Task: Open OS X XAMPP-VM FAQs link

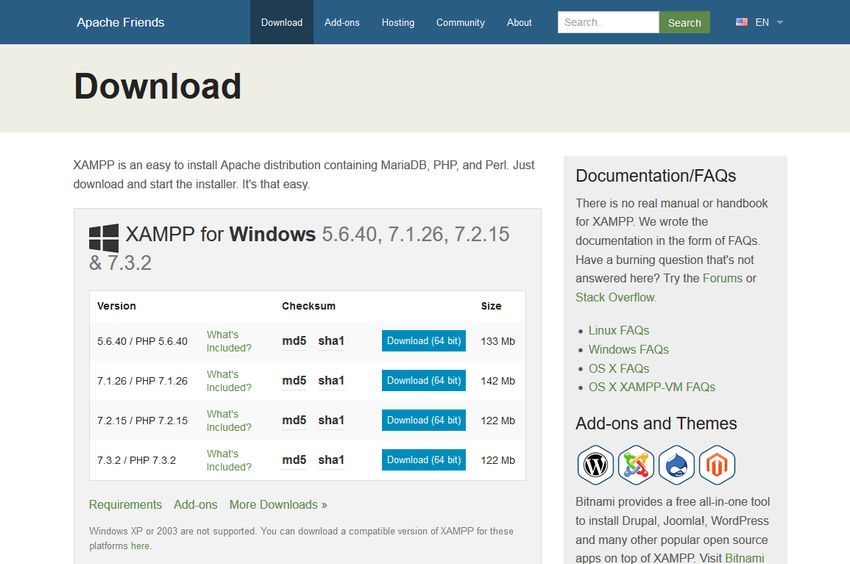Action: pyautogui.click(x=652, y=387)
